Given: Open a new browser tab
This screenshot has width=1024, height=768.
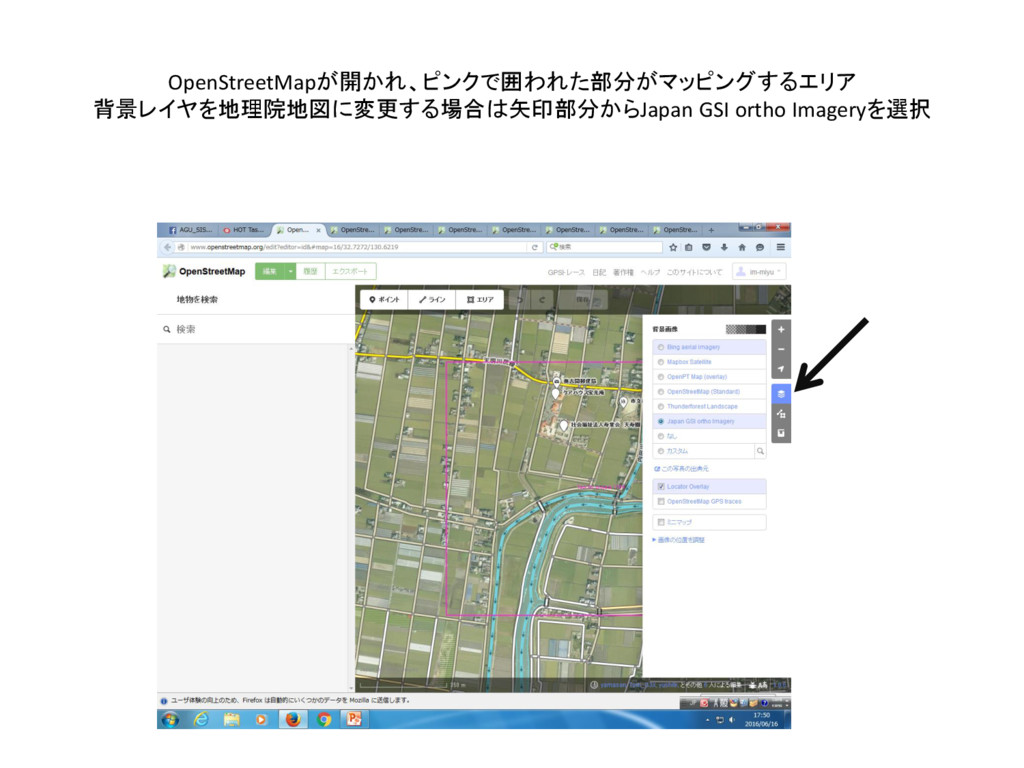Looking at the screenshot, I should click(711, 230).
